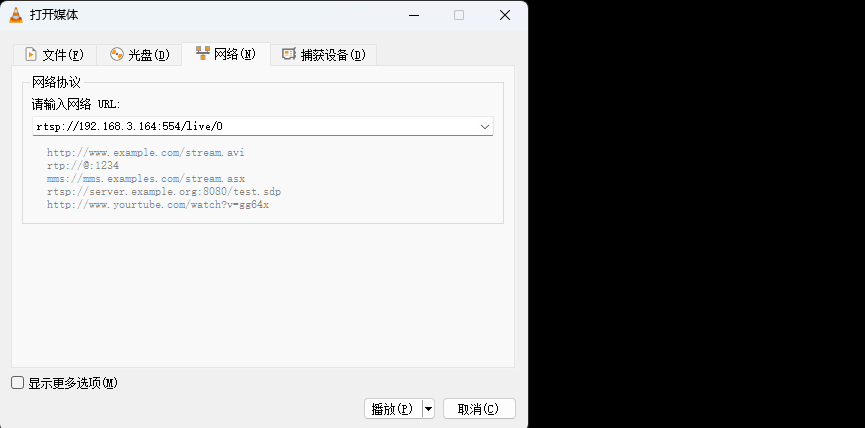Click the Network tab's network icon

(x=202, y=54)
